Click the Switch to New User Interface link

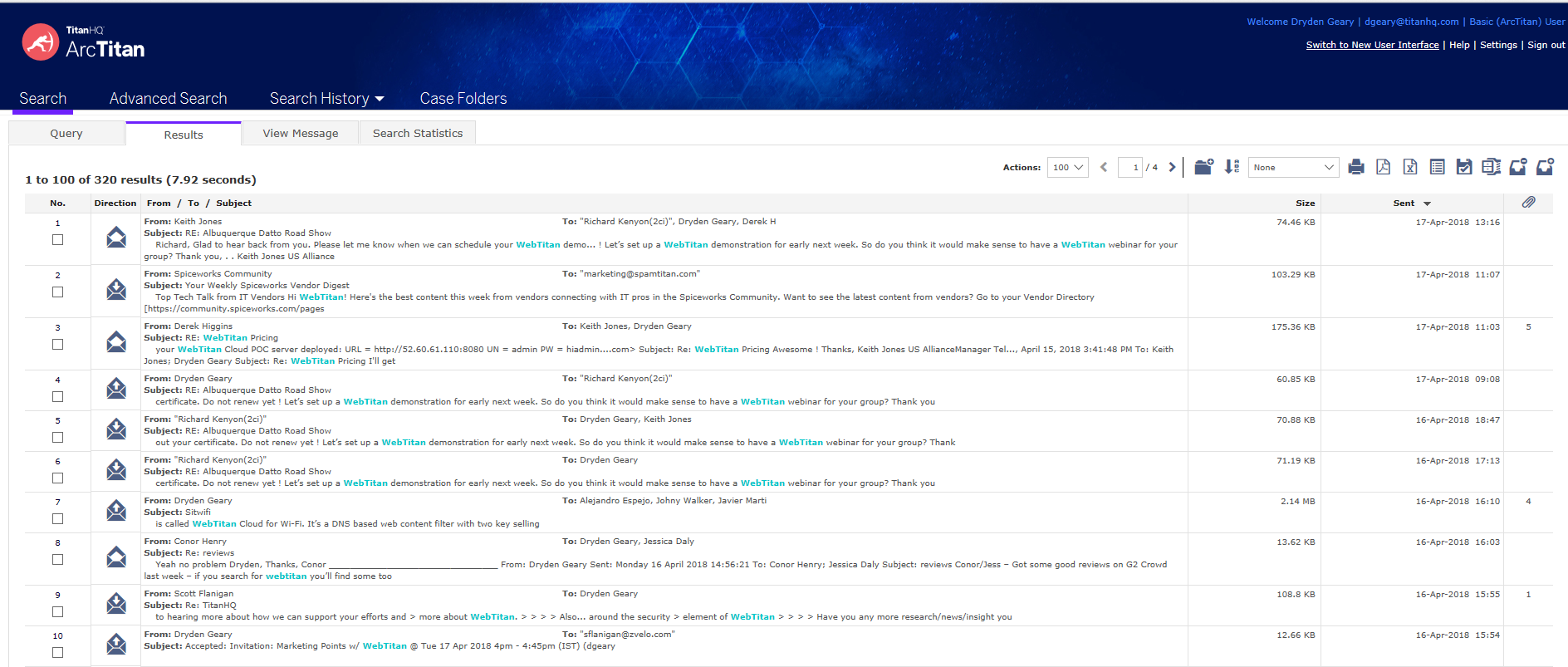pyautogui.click(x=1372, y=45)
